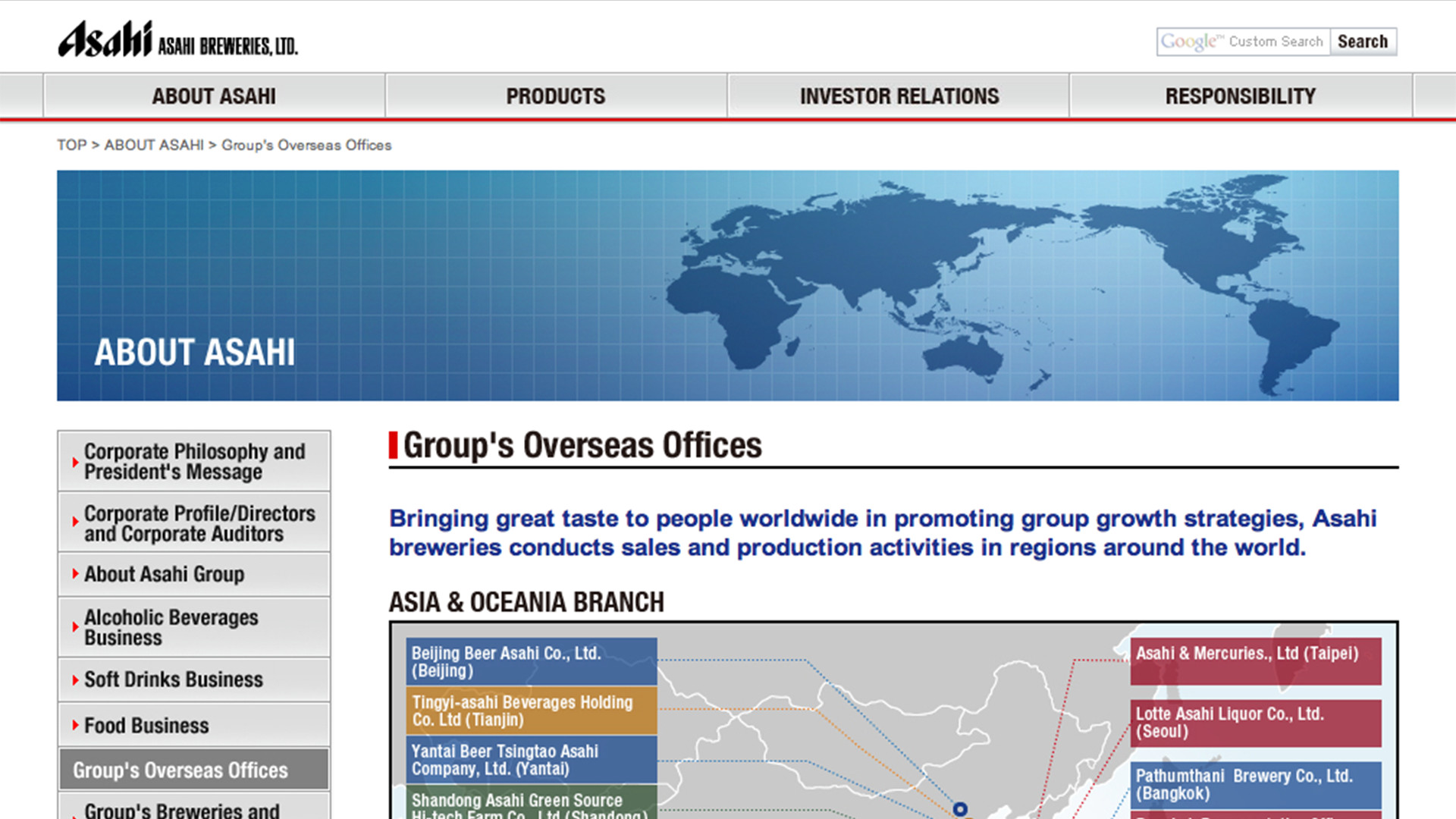Select Food Business sidebar item
This screenshot has width=1456, height=819.
click(194, 725)
